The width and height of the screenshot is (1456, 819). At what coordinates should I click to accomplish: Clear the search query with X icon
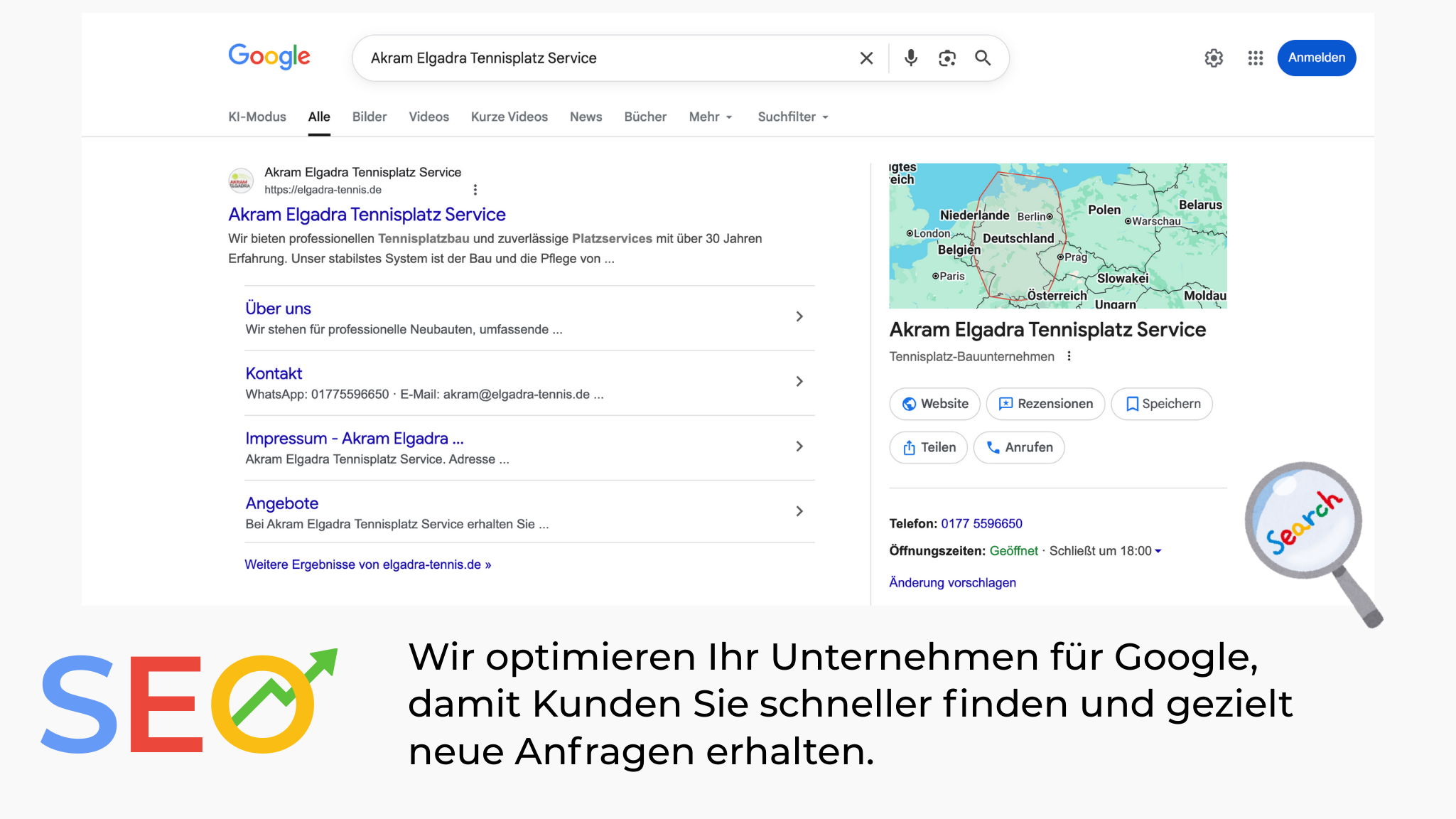tap(866, 58)
